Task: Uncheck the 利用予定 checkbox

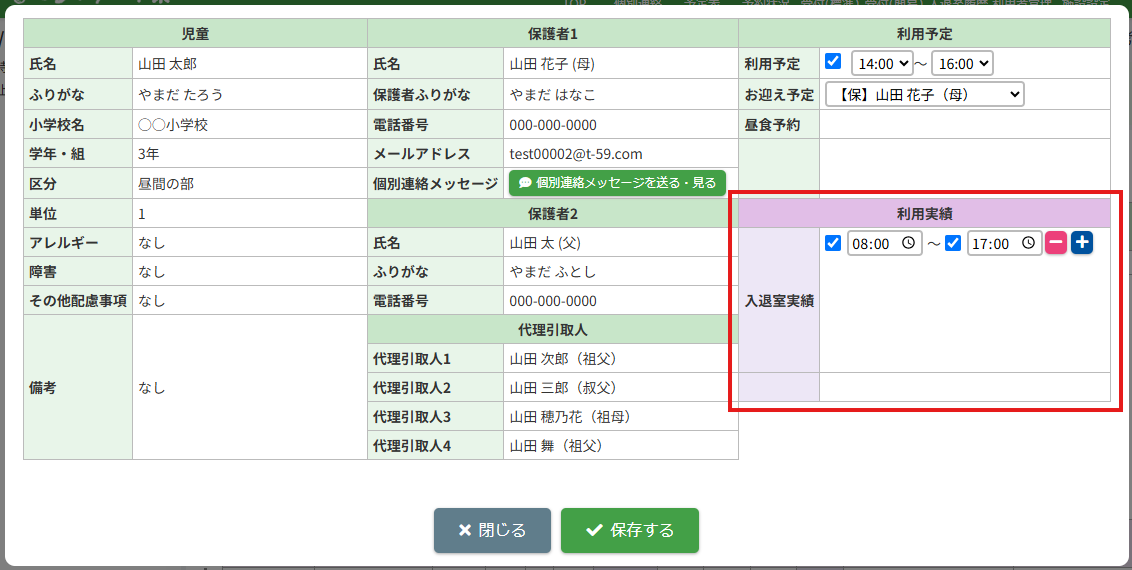Action: point(833,62)
